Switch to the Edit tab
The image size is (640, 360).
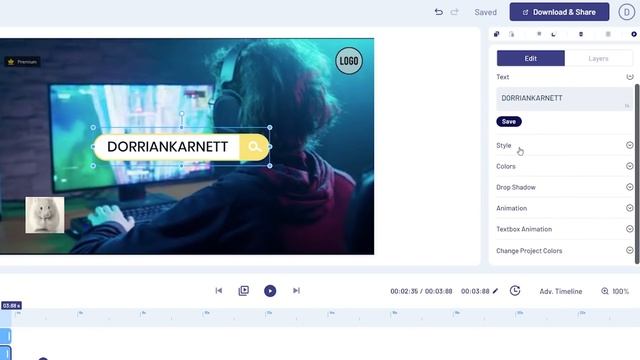coord(531,58)
